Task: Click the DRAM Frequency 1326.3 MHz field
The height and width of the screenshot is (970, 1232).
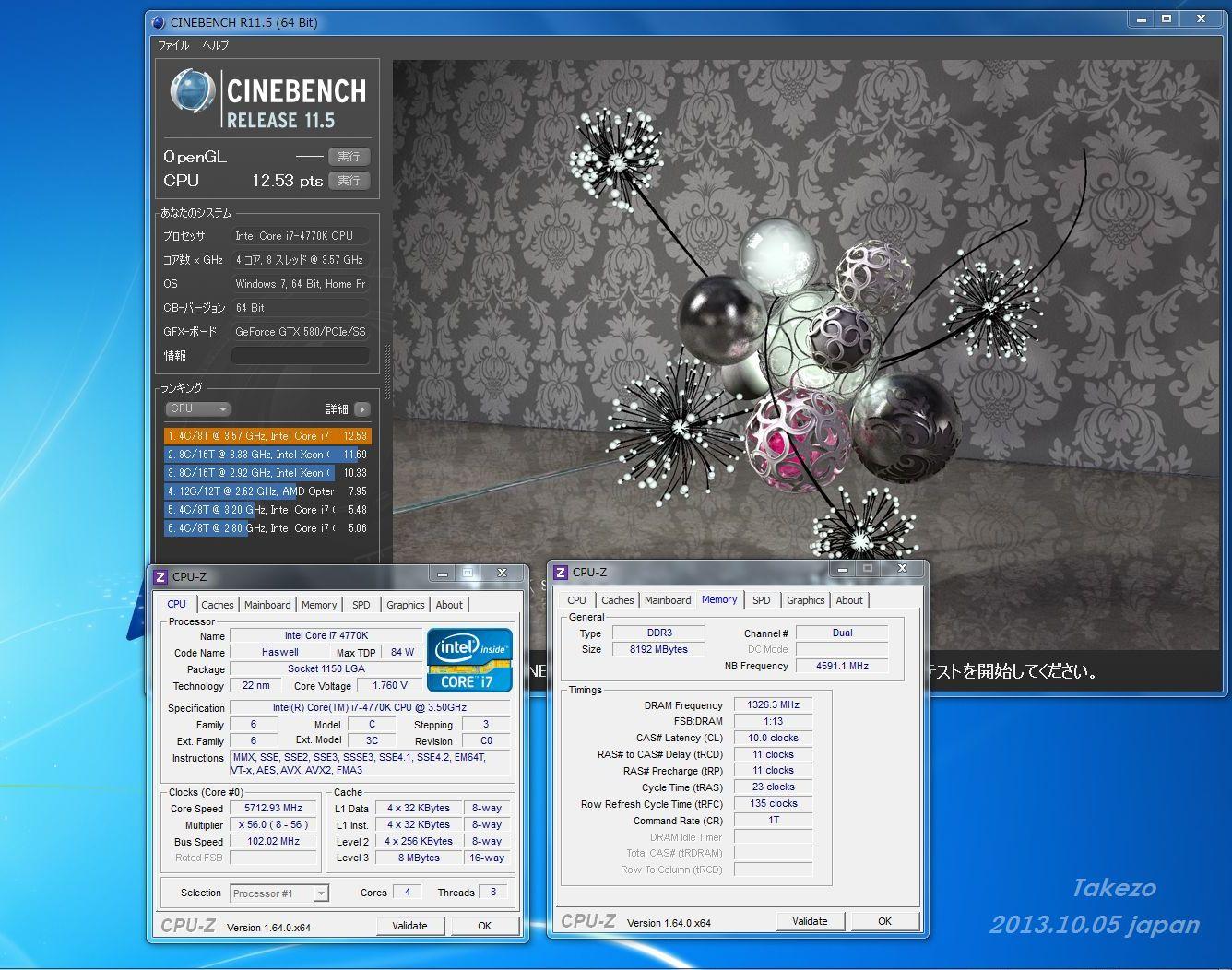Action: point(774,705)
